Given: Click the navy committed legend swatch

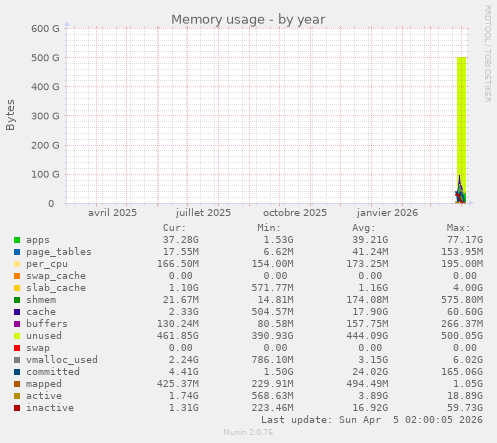Looking at the screenshot, I should pos(17,372).
